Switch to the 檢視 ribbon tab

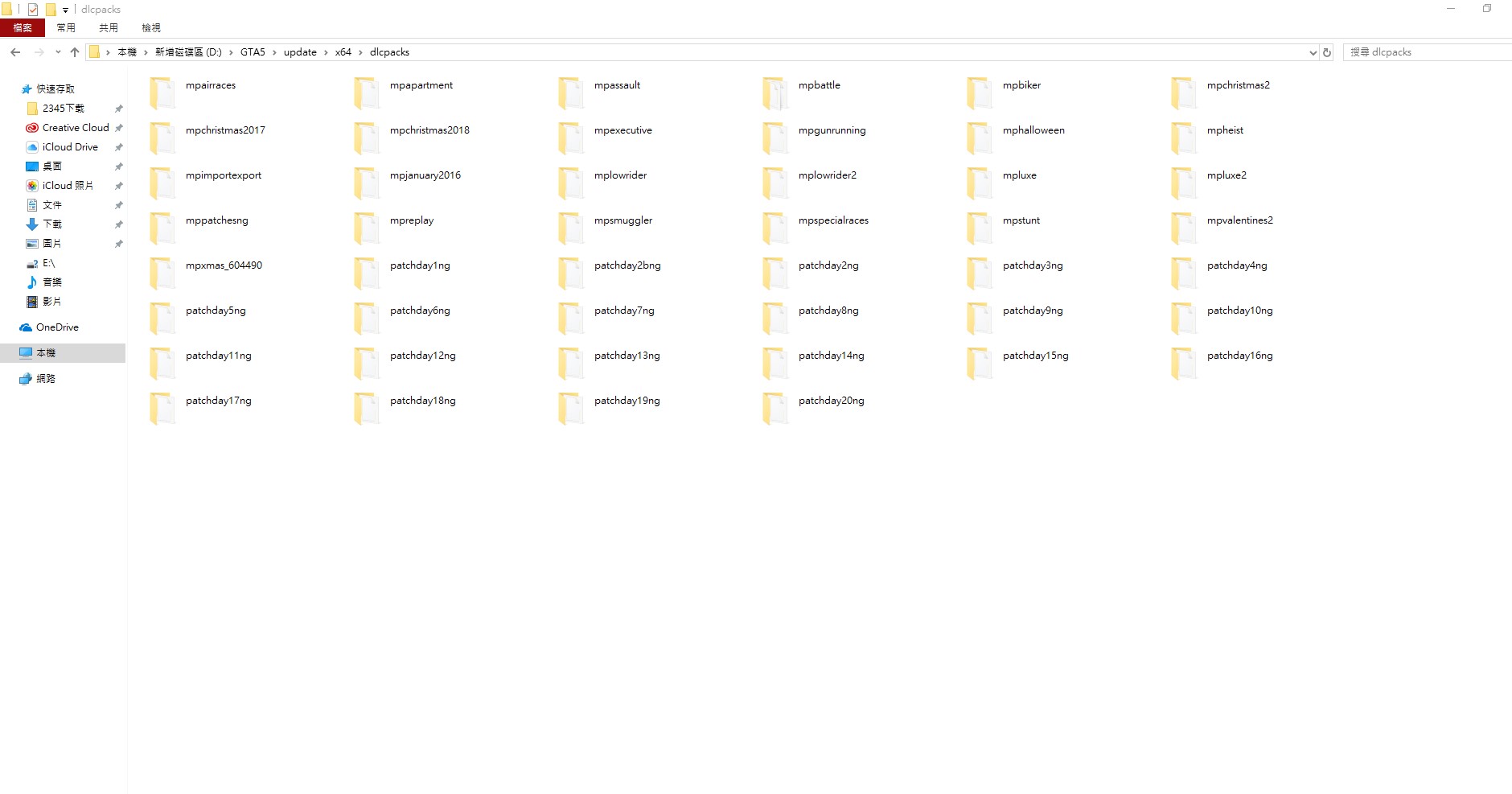(151, 28)
